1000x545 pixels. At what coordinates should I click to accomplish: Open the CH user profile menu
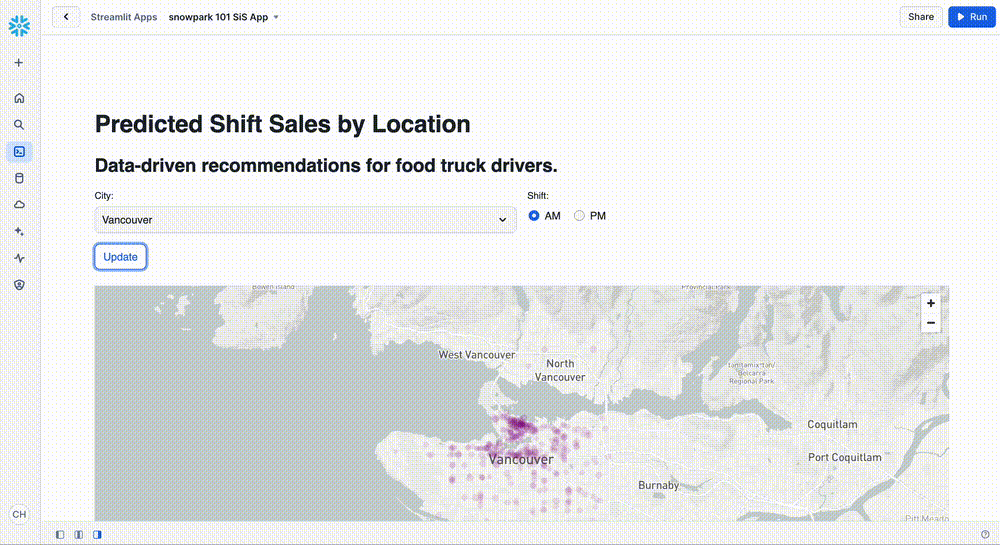coord(19,514)
